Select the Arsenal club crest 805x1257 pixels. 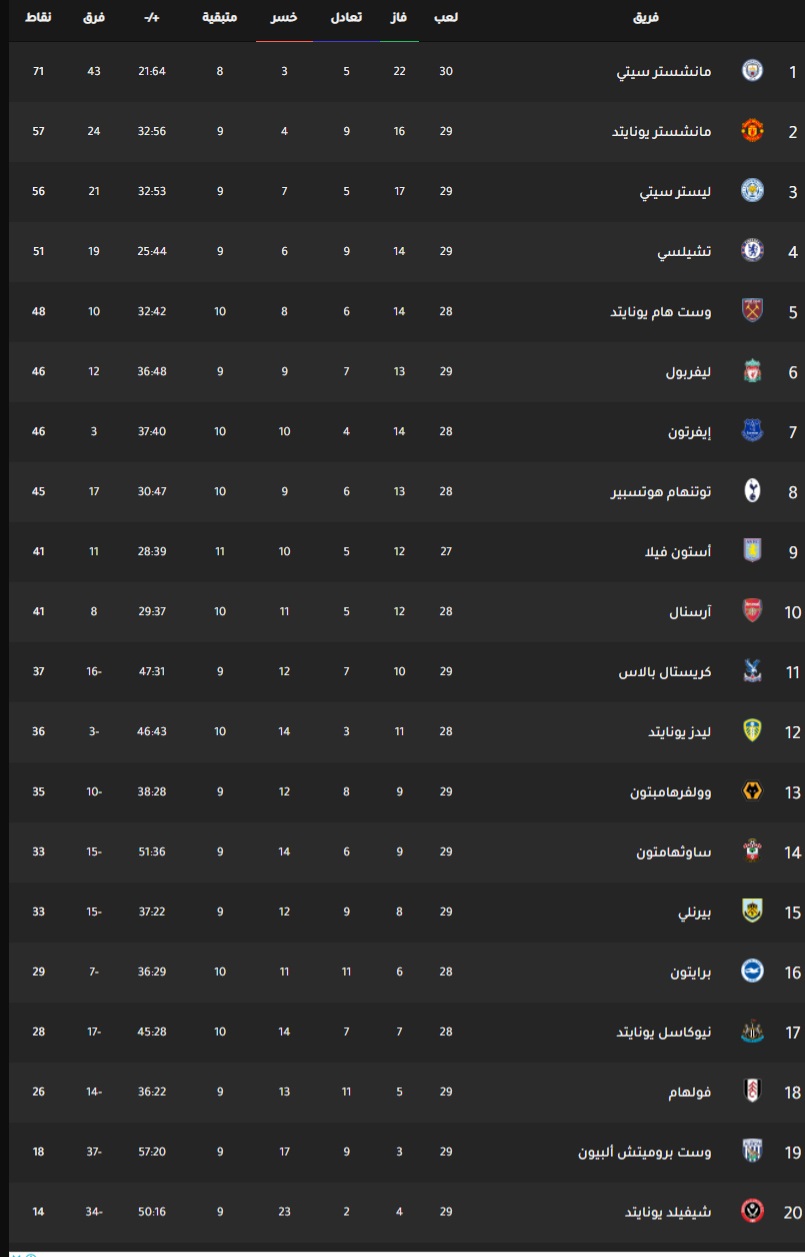(x=752, y=611)
